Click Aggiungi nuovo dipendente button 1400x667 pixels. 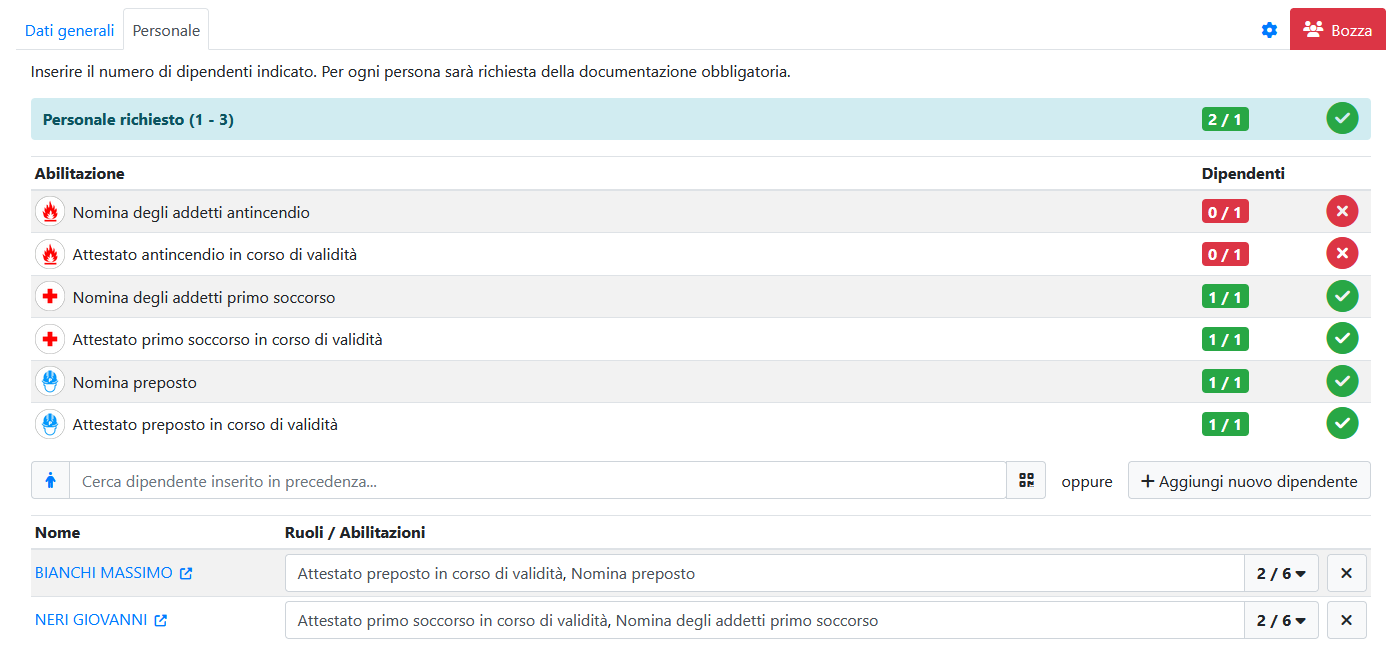pyautogui.click(x=1249, y=481)
